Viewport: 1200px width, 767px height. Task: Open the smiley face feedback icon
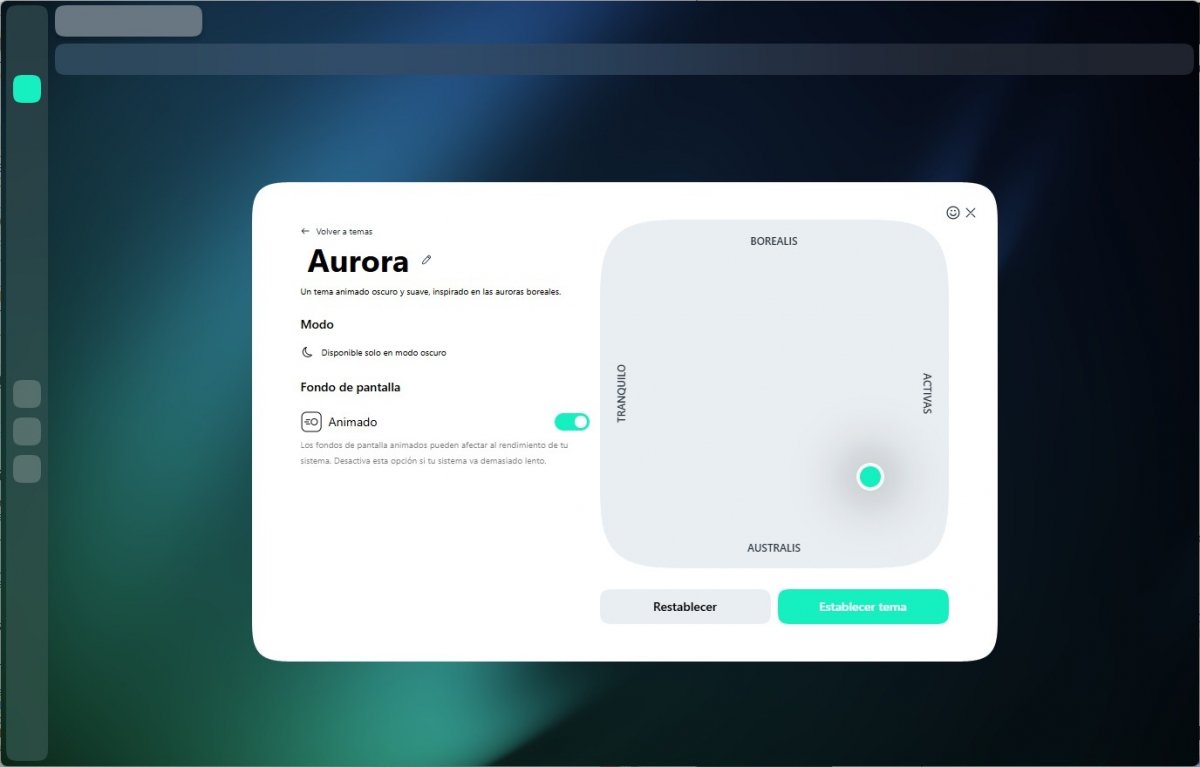coord(953,213)
